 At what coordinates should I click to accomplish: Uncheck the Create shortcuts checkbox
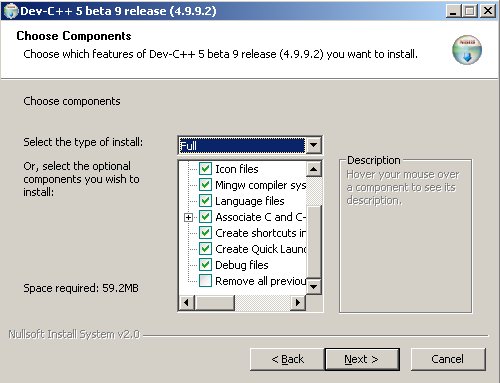[205, 233]
